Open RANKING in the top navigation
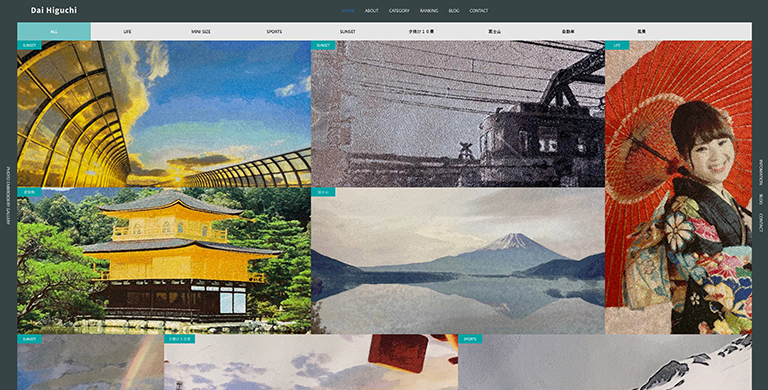Screen dimensions: 768x390 [429, 11]
